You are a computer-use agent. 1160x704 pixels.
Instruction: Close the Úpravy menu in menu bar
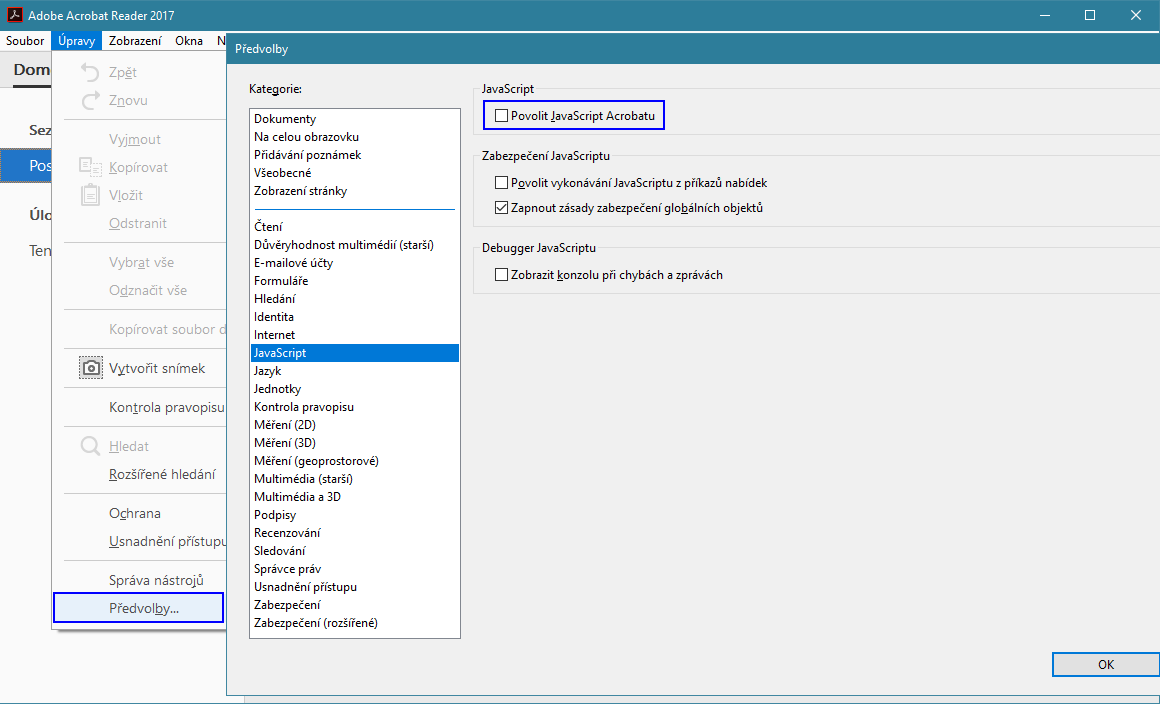click(77, 41)
